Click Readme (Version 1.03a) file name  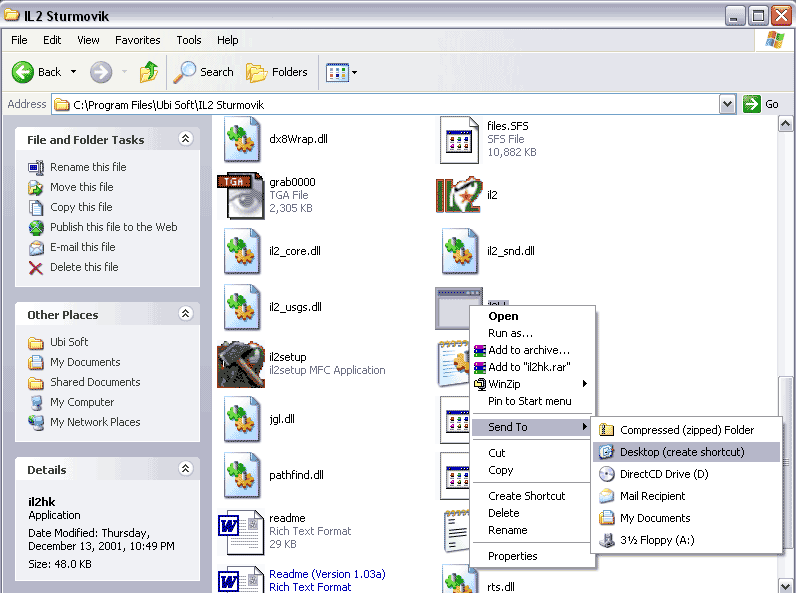point(327,574)
